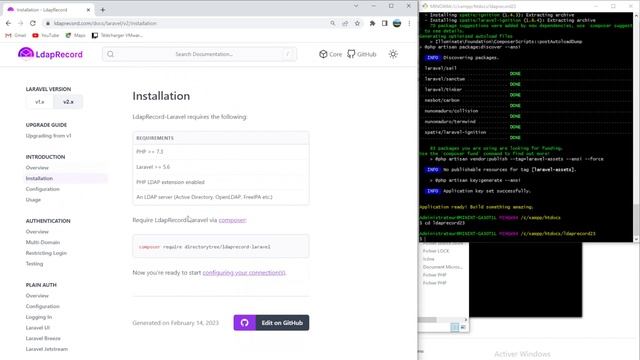Open Multi-Domain page
The width and height of the screenshot is (640, 360).
[42, 242]
